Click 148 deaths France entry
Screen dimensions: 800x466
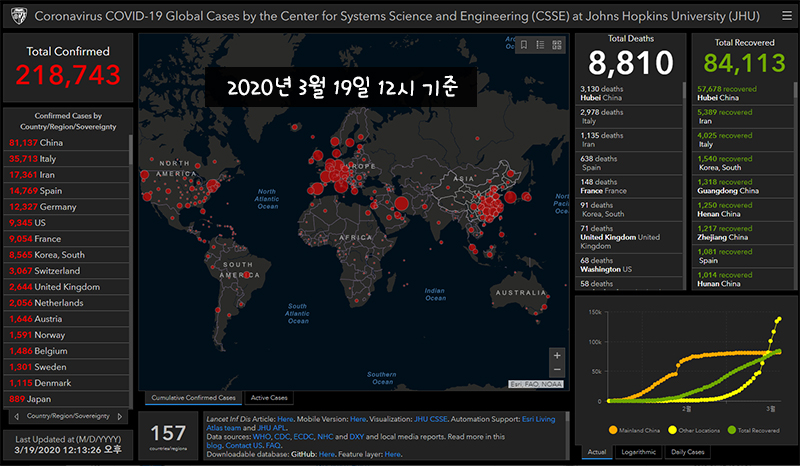629,186
